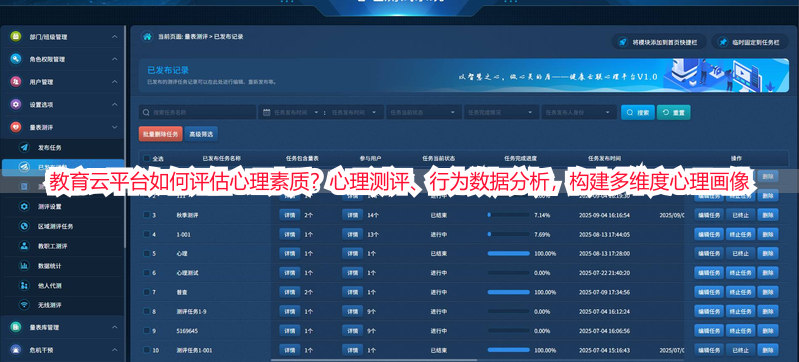Image resolution: width=799 pixels, height=362 pixels.
Task: Click 任务包含量表 详情 for 测评任务1-9 row
Action: coord(289,311)
